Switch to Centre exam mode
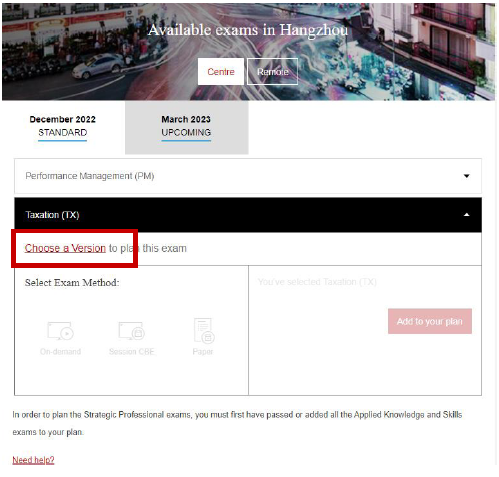 pyautogui.click(x=221, y=72)
